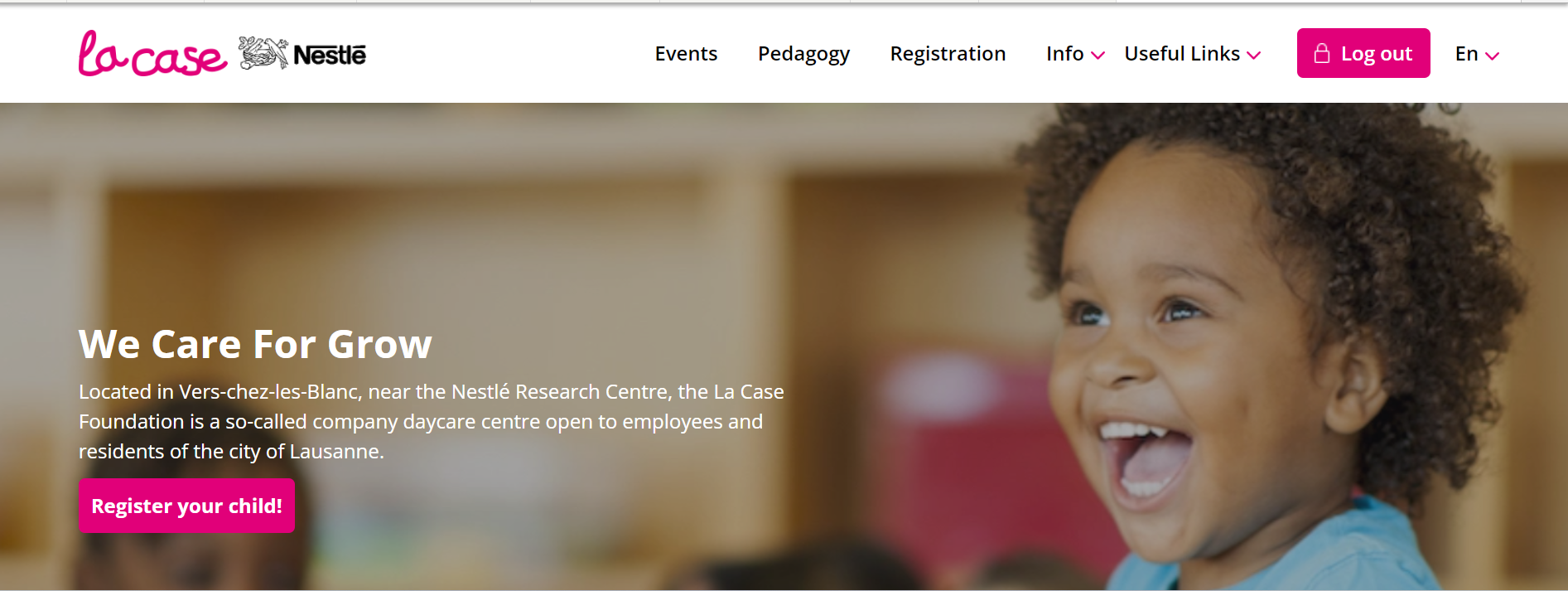This screenshot has width=1568, height=591.
Task: Expand the Info dropdown chevron
Action: (x=1098, y=56)
